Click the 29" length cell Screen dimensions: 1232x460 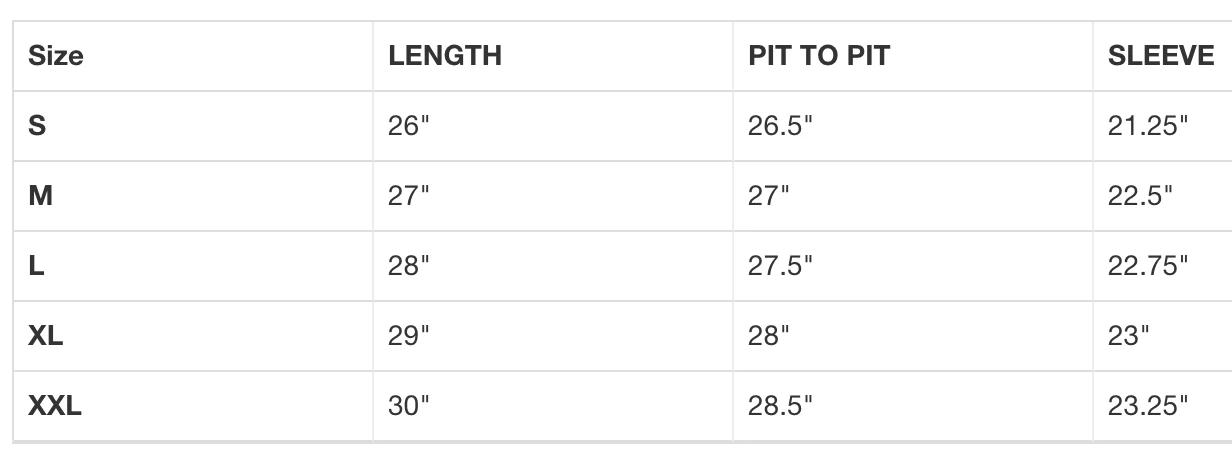(x=408, y=337)
